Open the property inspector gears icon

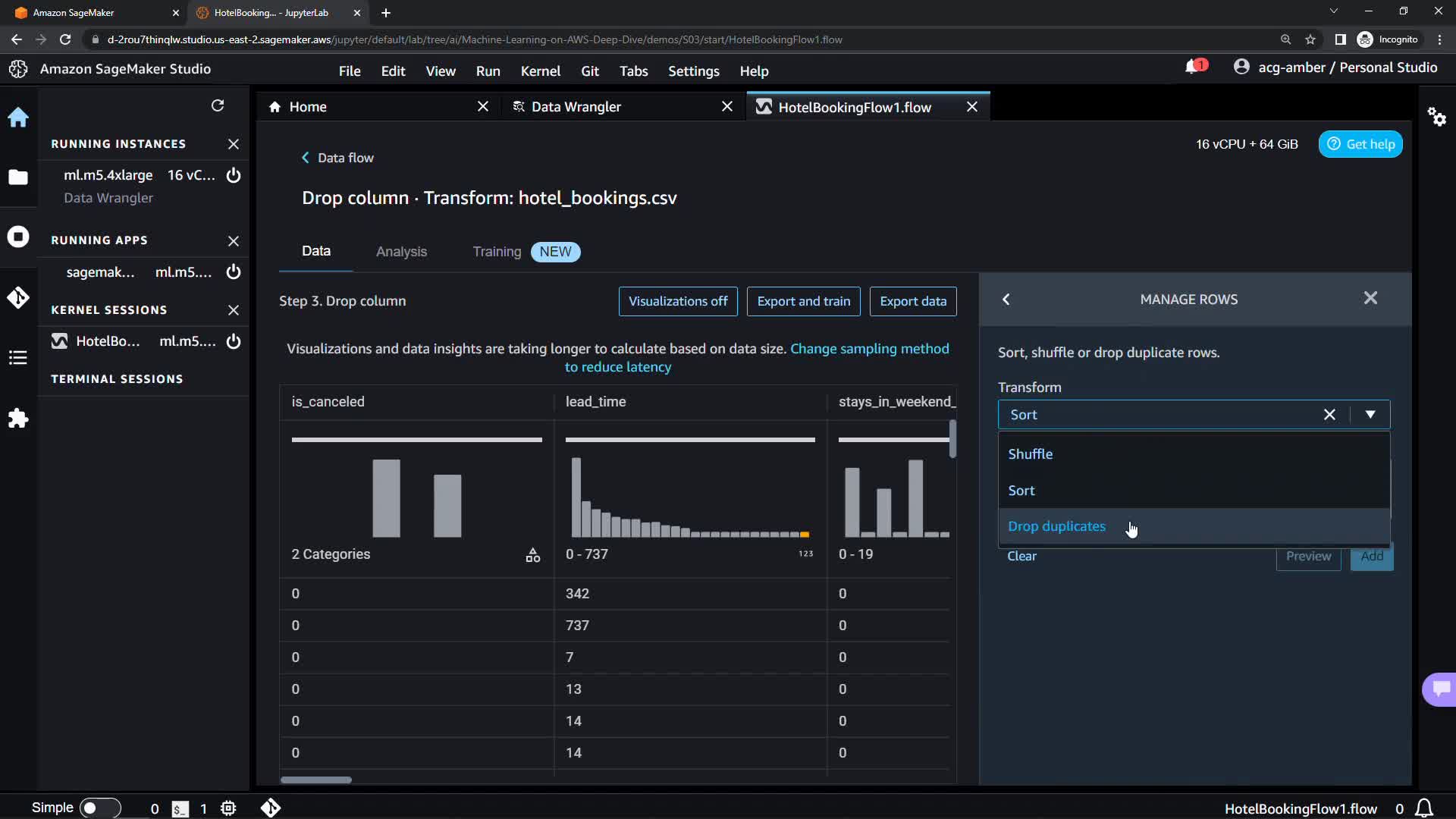(x=1436, y=117)
